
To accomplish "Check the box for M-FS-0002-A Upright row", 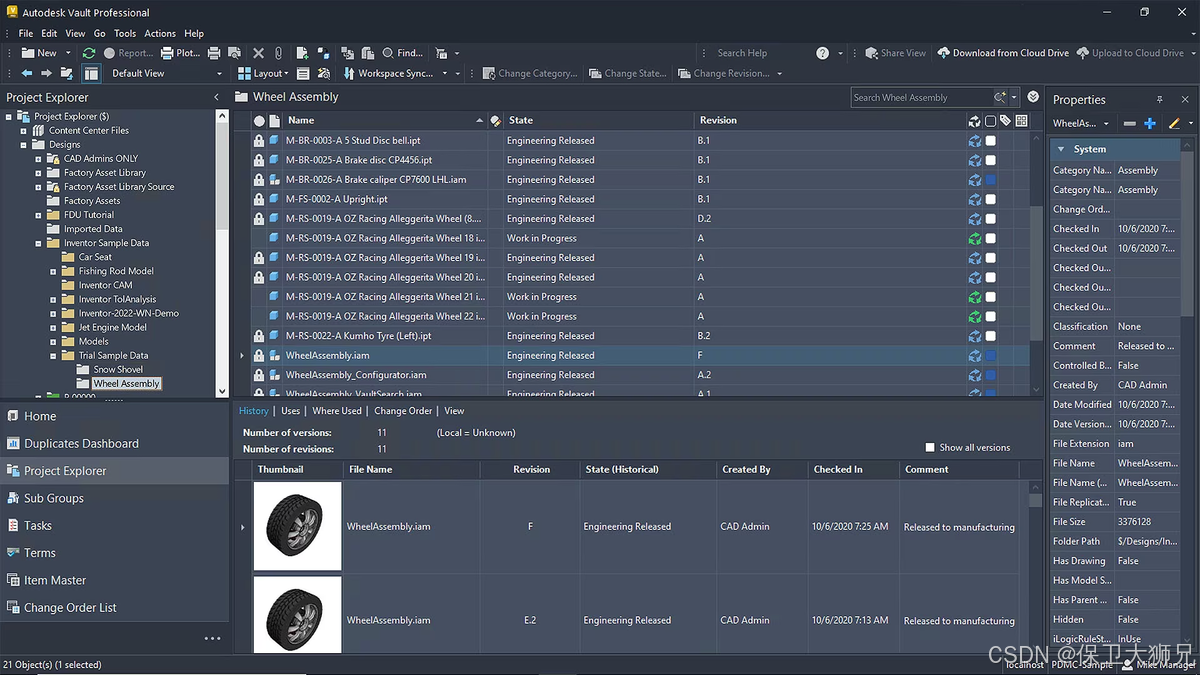I will pos(990,199).
